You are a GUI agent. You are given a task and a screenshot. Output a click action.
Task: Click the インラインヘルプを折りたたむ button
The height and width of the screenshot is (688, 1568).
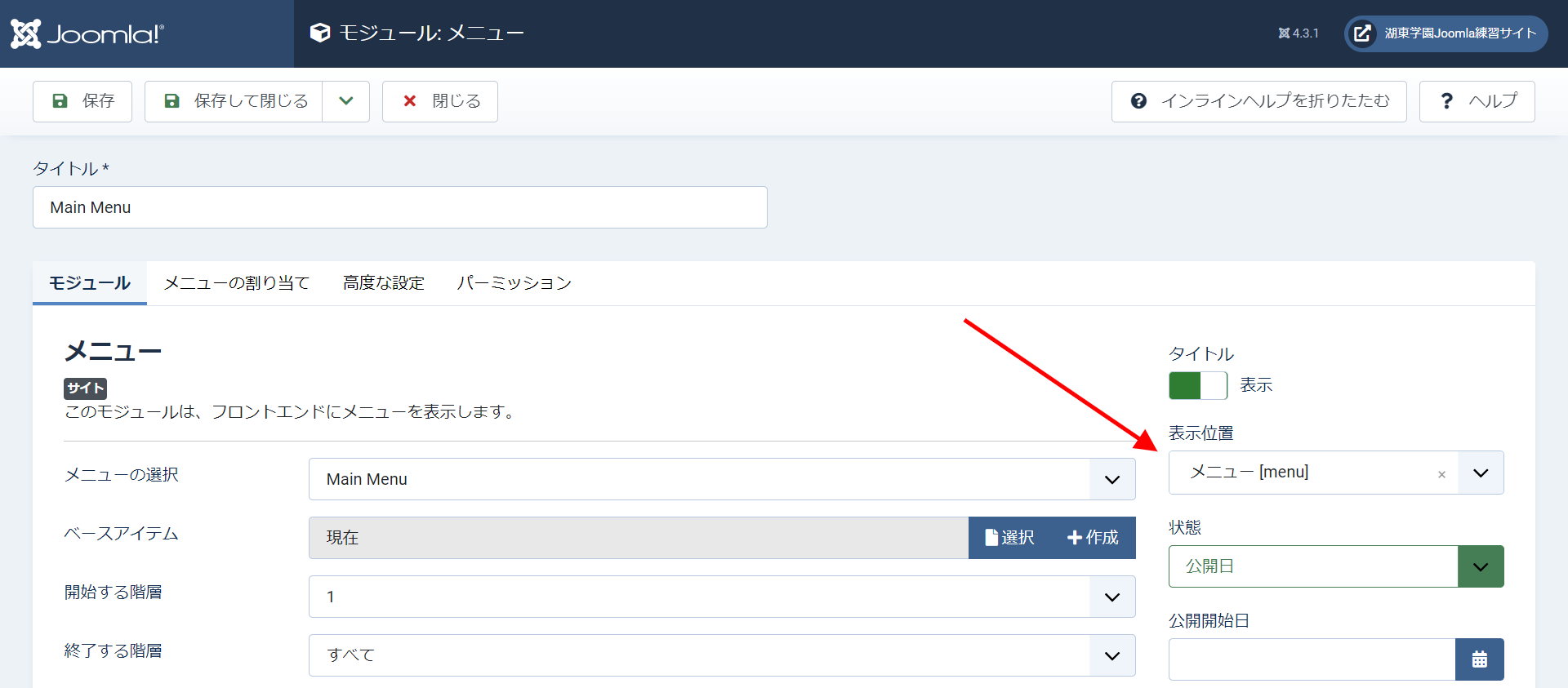tap(1258, 101)
